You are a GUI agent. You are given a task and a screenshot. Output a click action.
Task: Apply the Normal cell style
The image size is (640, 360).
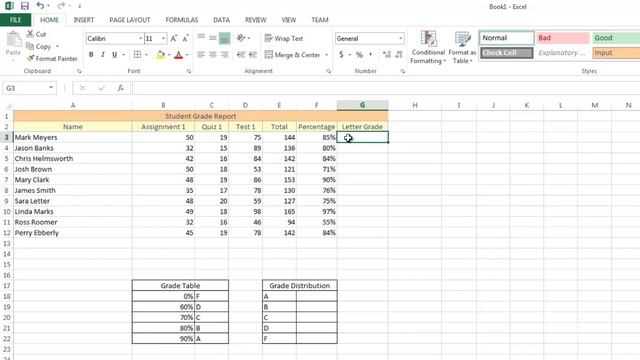pyautogui.click(x=507, y=38)
